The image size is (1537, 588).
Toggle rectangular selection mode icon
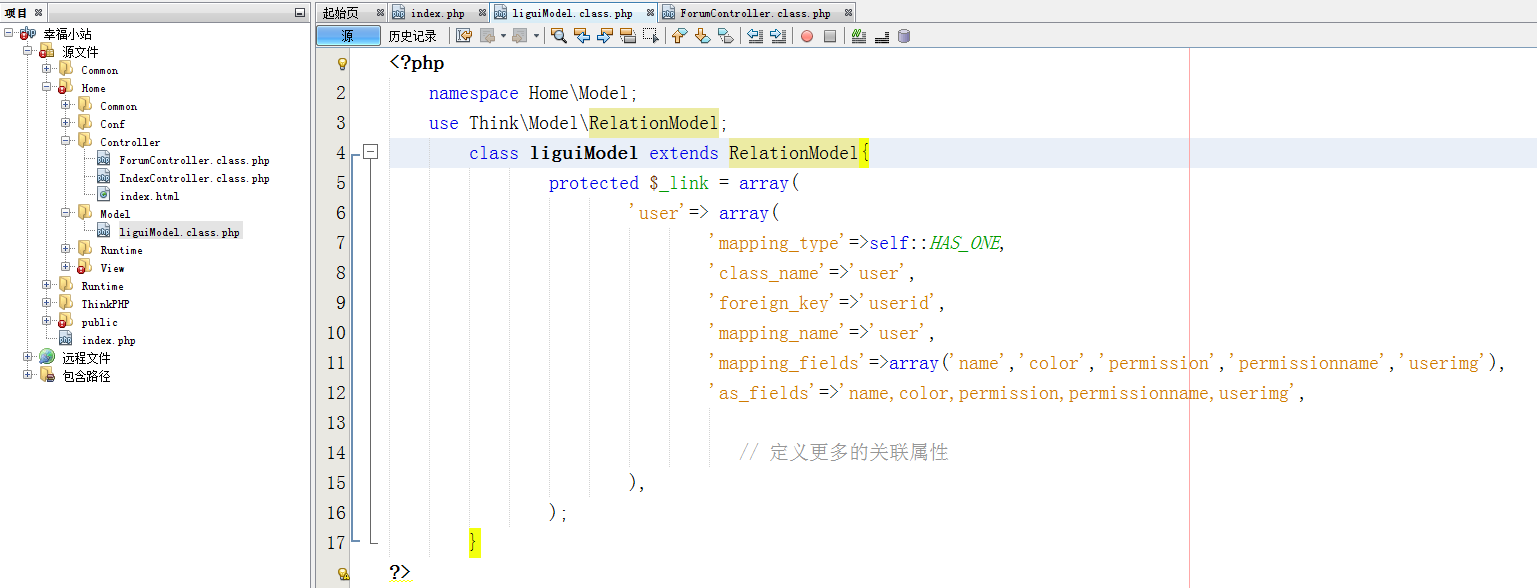point(651,36)
